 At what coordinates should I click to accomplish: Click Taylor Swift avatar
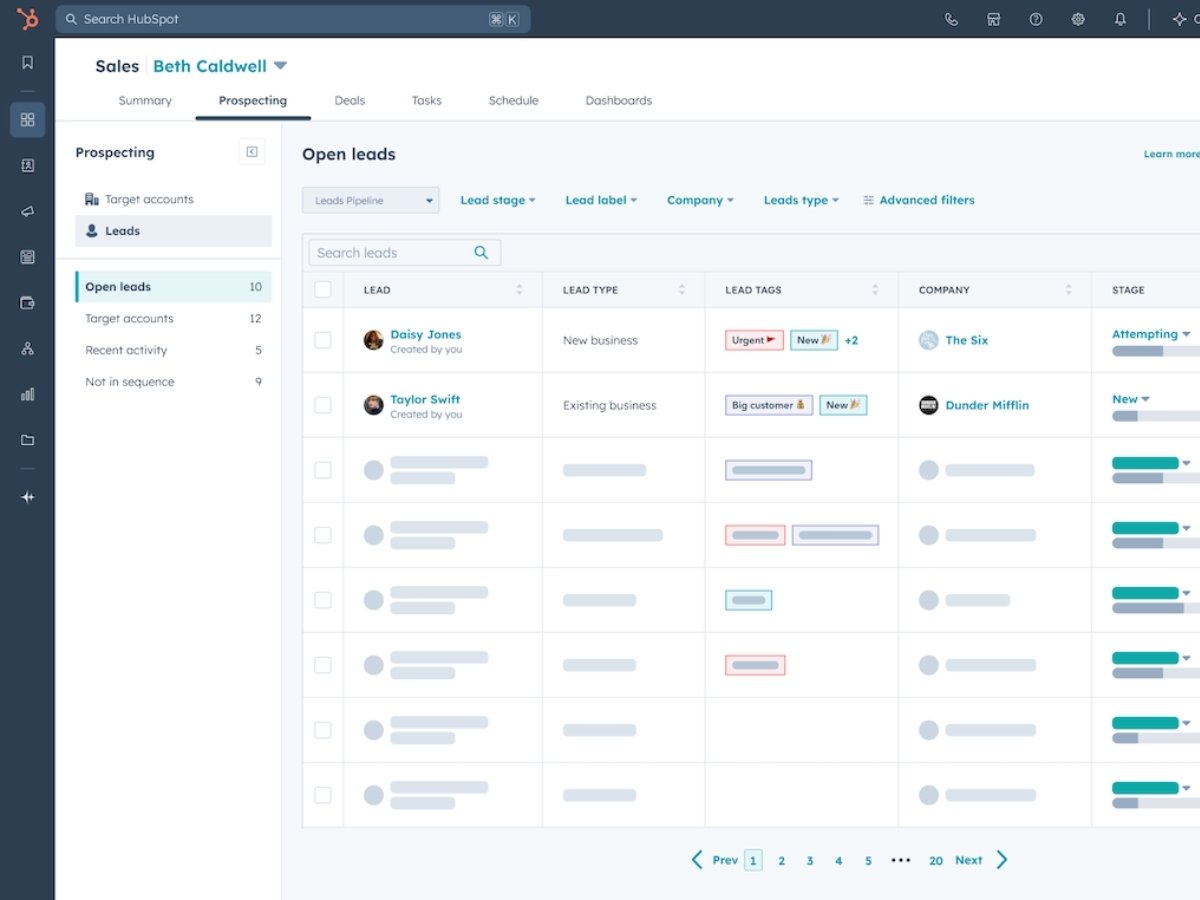click(373, 405)
